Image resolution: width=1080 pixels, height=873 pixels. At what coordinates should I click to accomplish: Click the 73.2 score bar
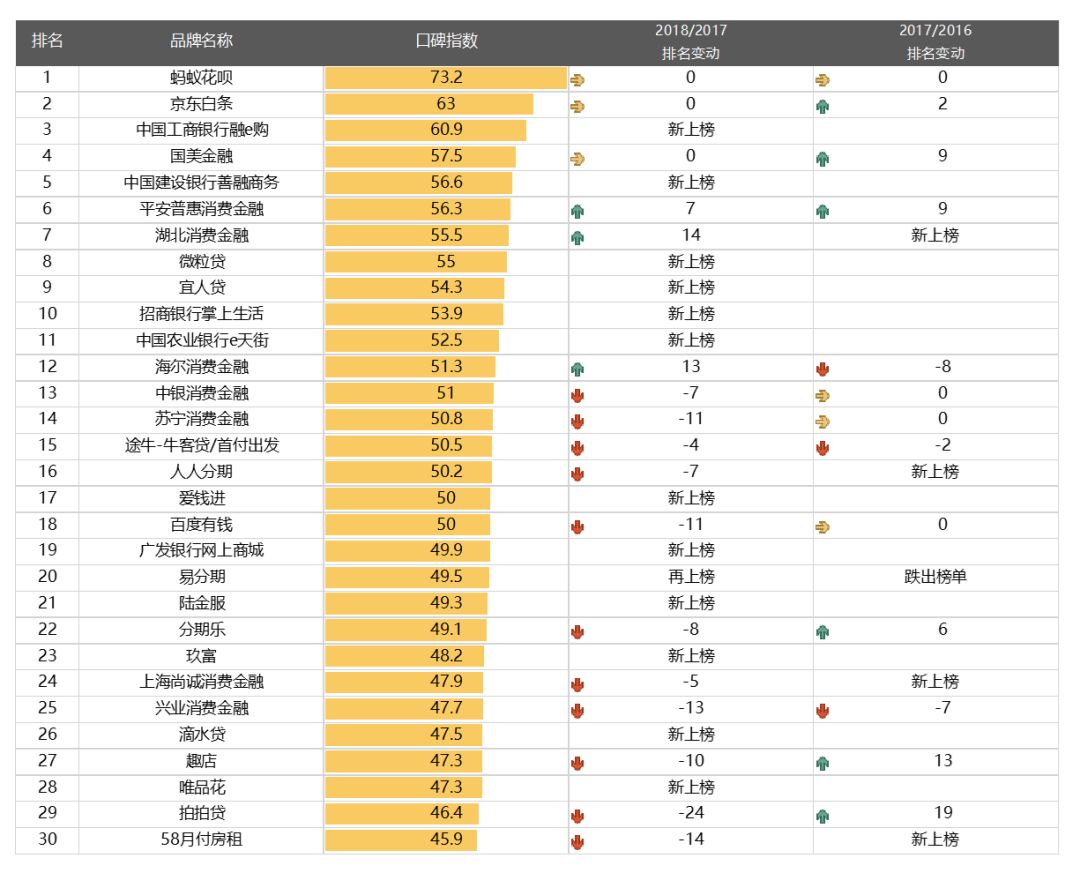click(446, 78)
